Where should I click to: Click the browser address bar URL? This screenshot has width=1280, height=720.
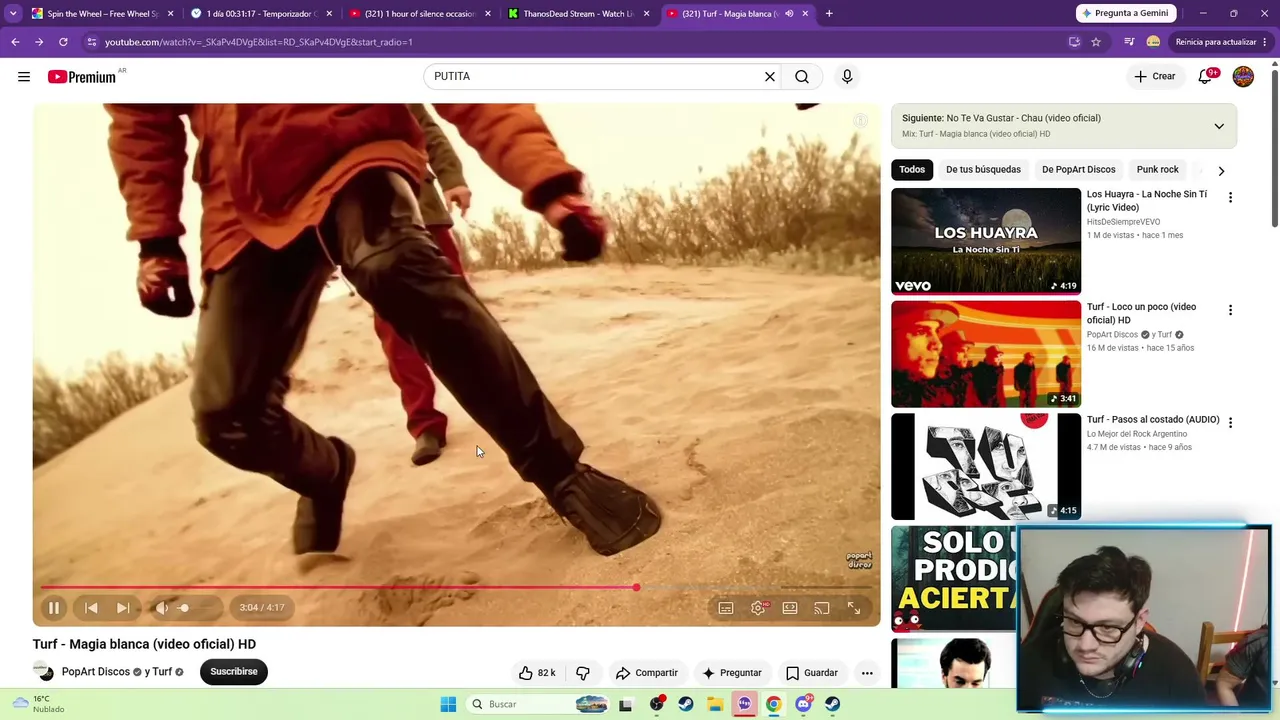tap(259, 42)
